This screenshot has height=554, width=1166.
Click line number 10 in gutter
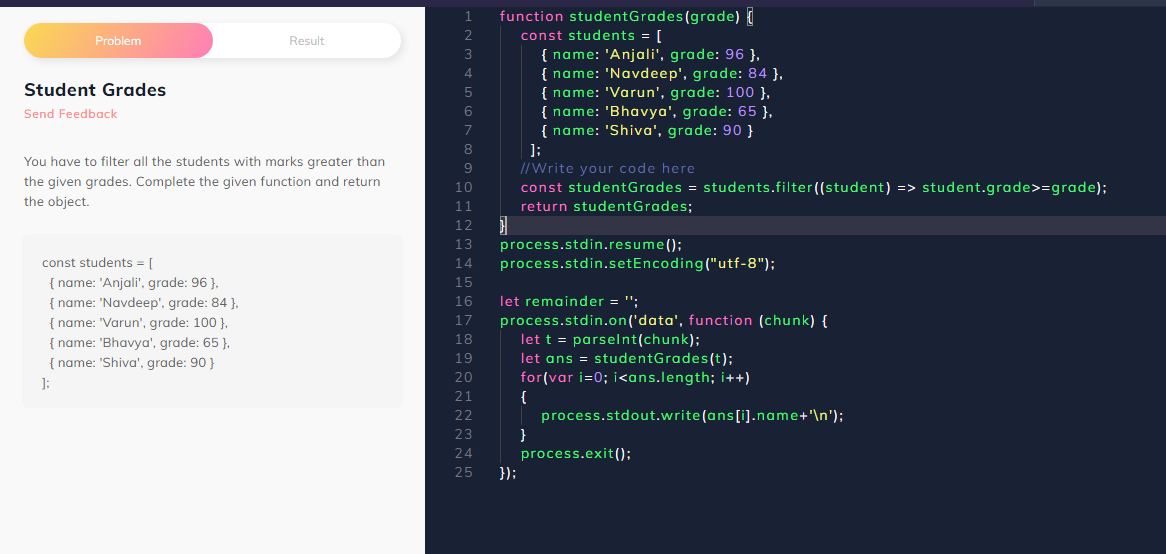(463, 187)
